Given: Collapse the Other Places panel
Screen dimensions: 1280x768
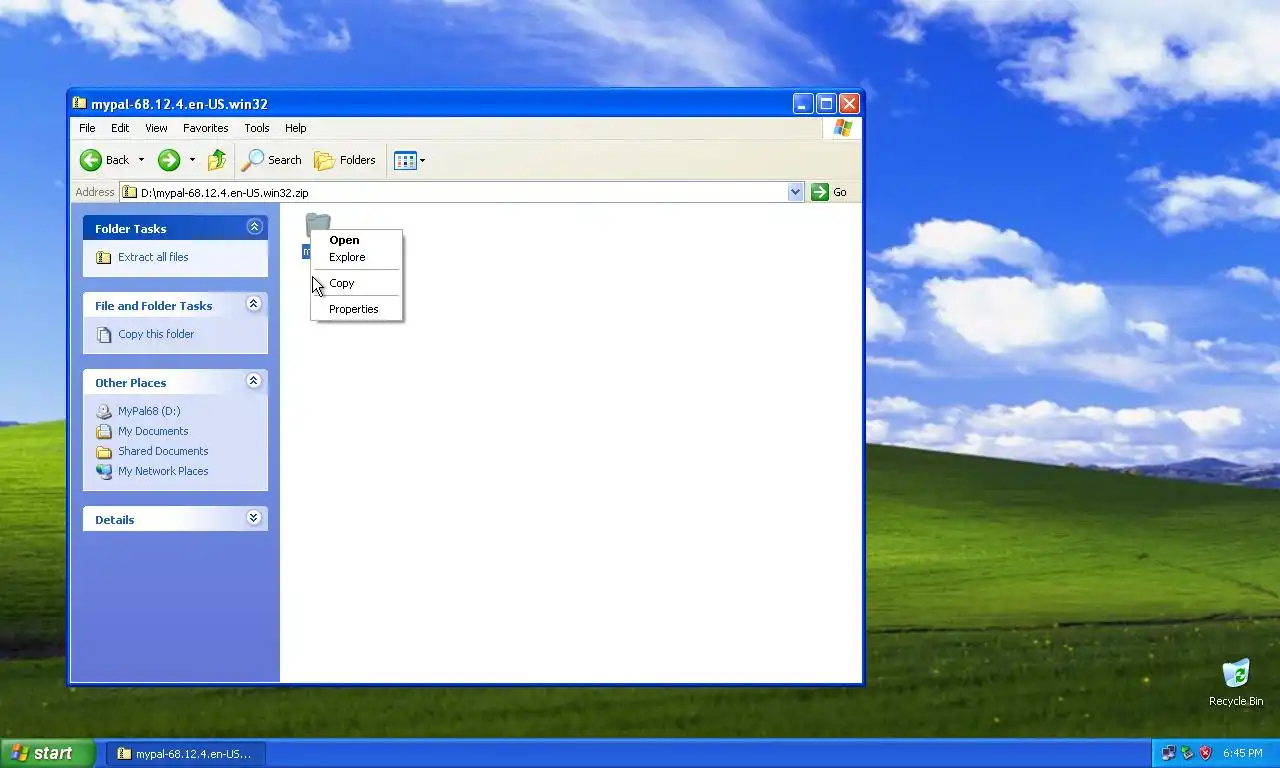Looking at the screenshot, I should pos(254,381).
